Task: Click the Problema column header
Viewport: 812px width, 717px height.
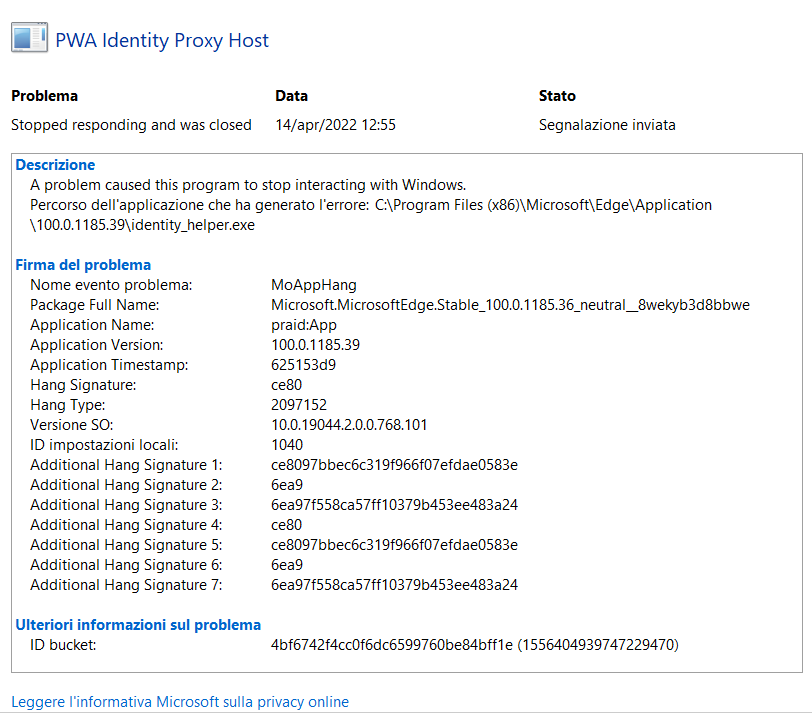Action: [45, 96]
